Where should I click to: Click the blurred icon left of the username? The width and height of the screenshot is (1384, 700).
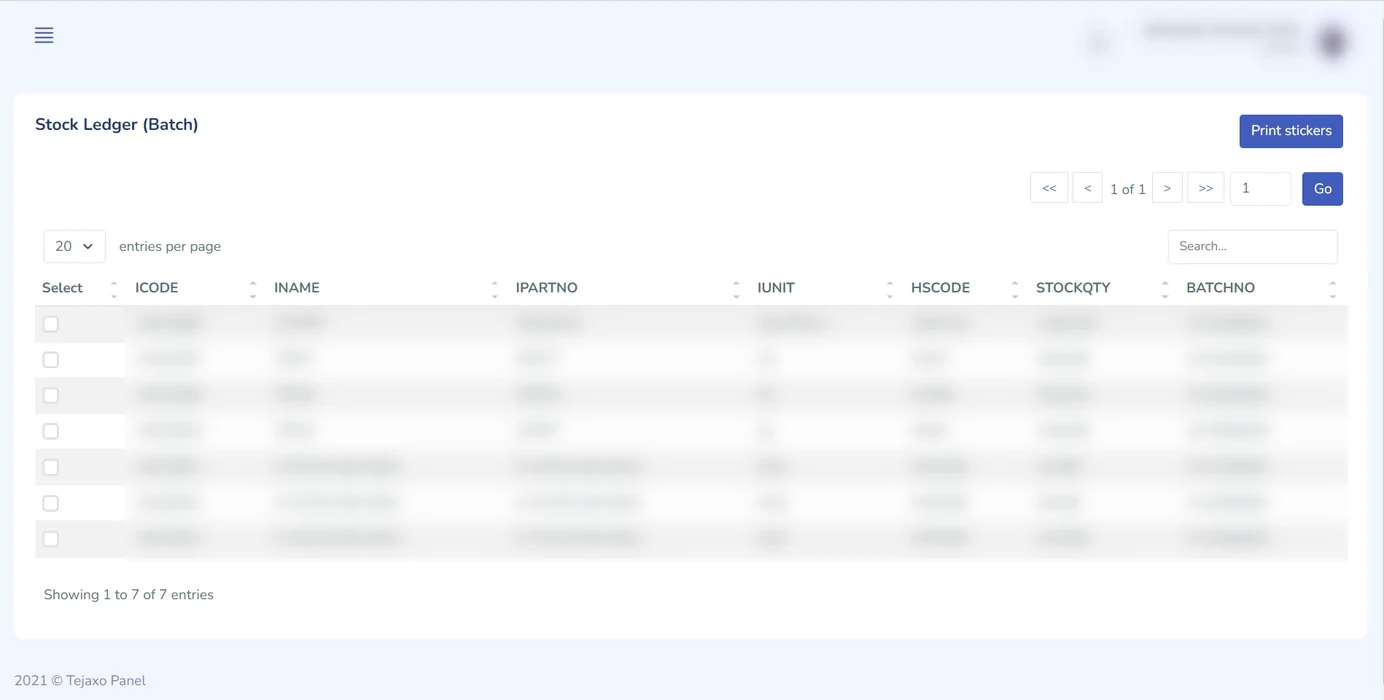tap(1098, 43)
